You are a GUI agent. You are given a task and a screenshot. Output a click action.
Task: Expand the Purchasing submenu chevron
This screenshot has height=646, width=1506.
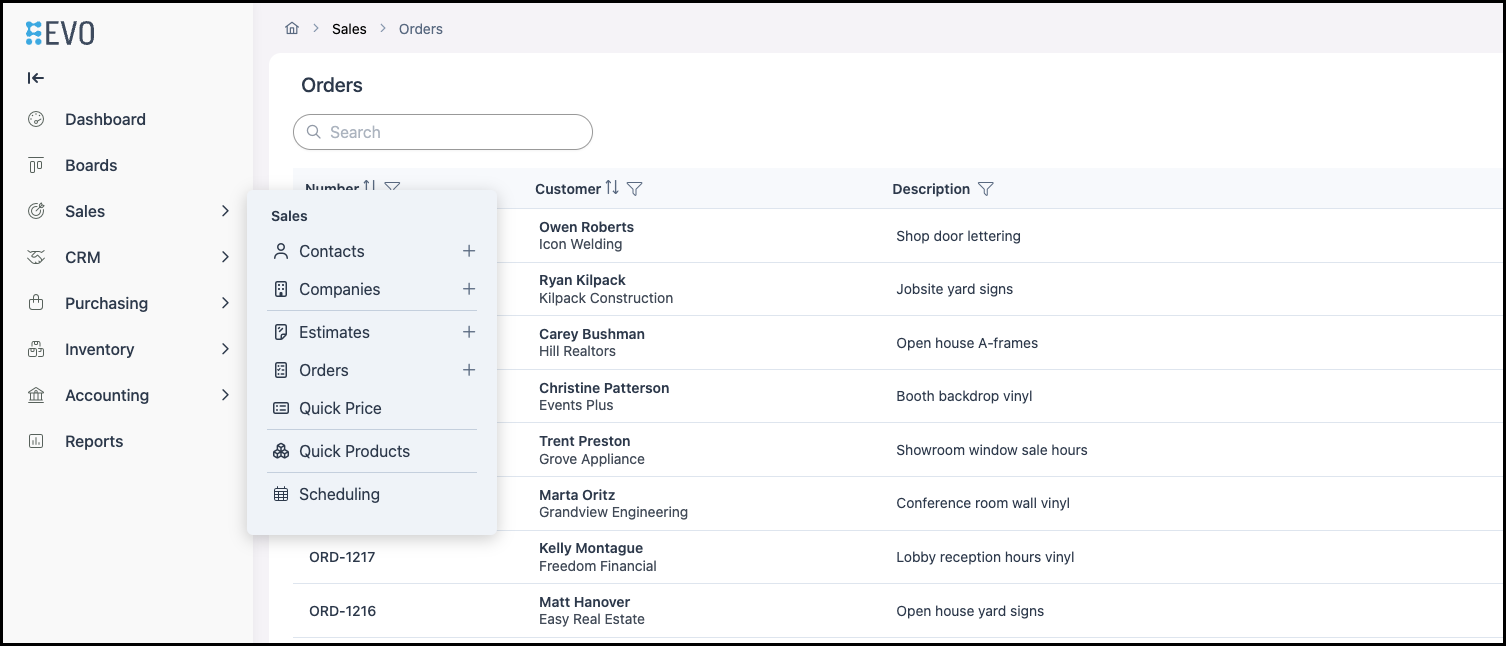(x=225, y=303)
